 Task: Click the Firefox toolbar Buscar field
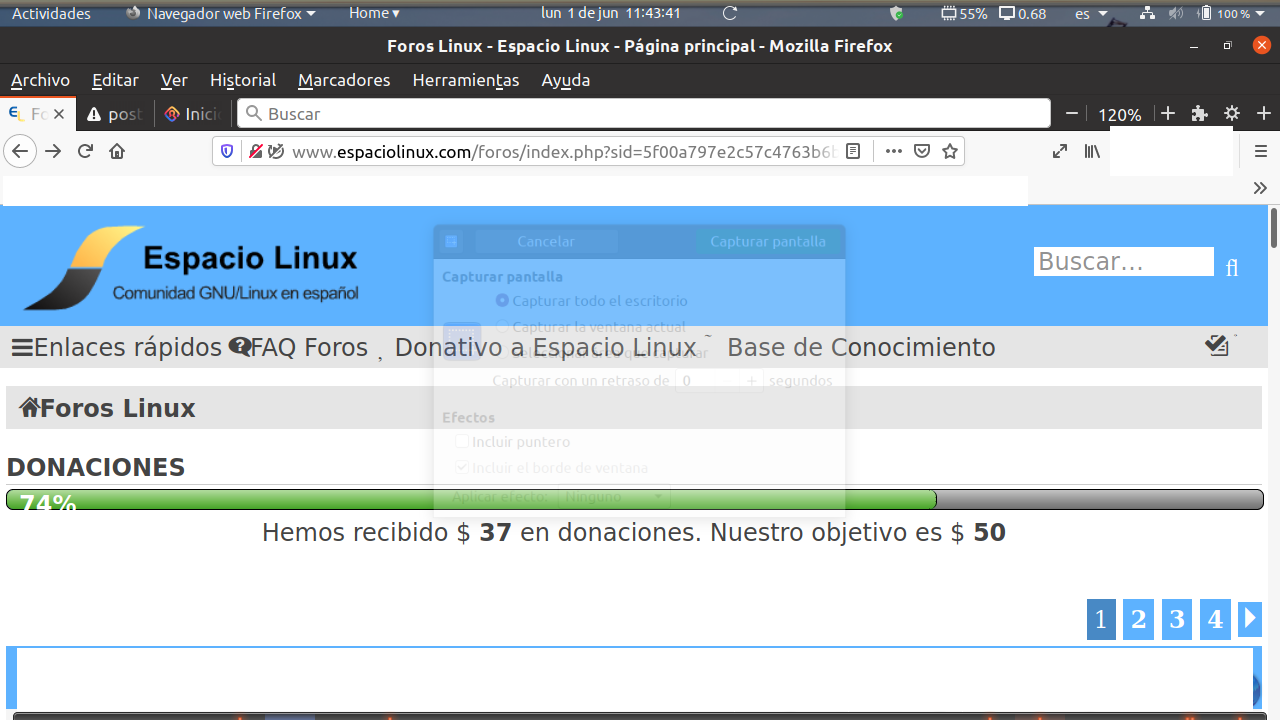(x=644, y=113)
